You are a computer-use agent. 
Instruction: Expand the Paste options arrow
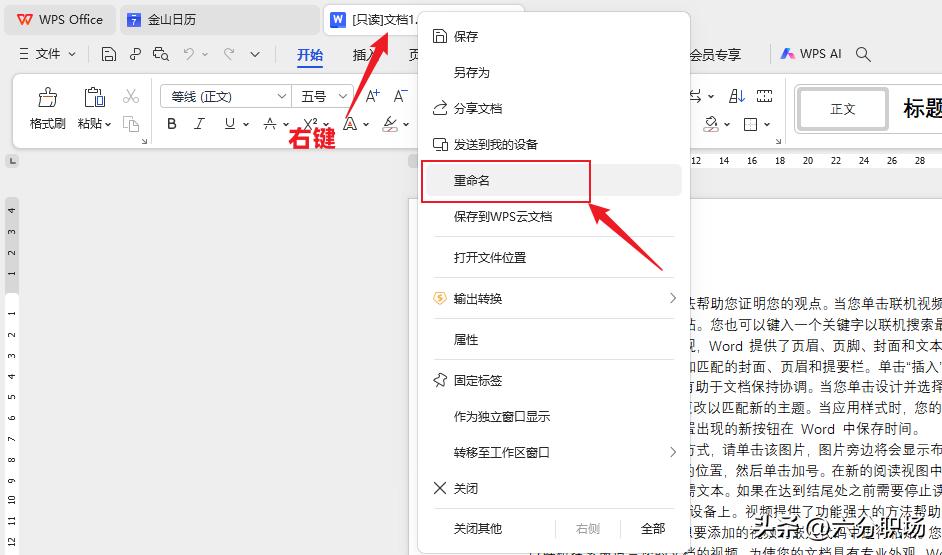(108, 124)
